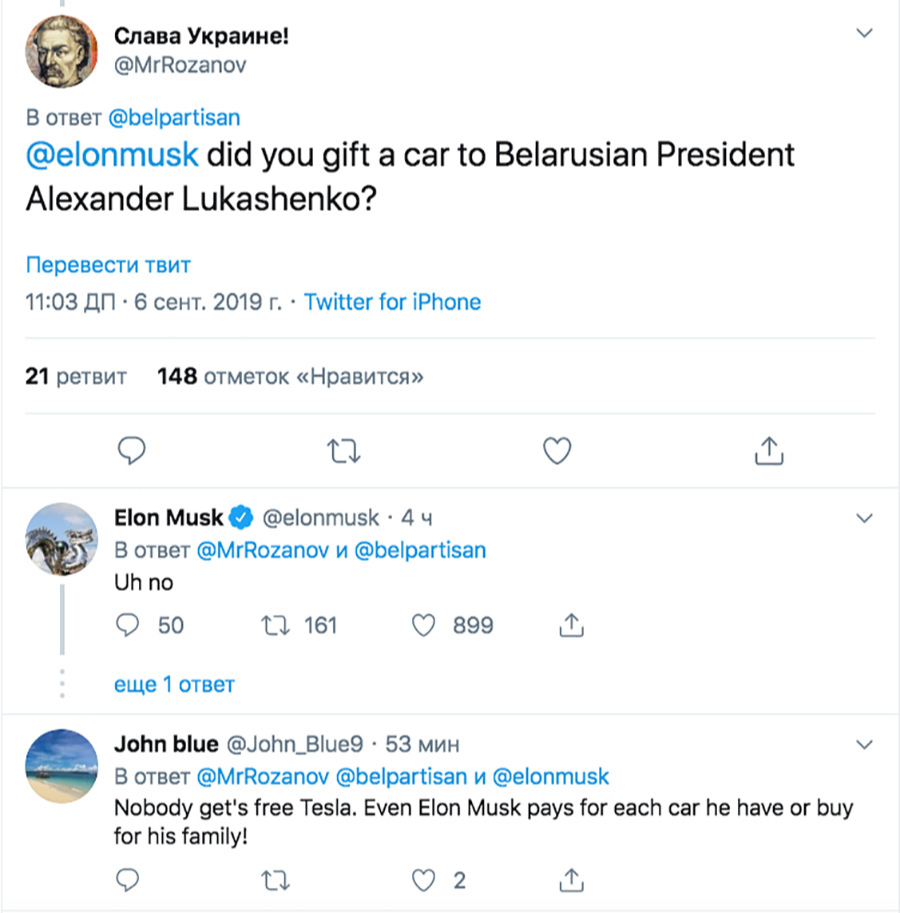This screenshot has width=900, height=913.
Task: Open Elon Musk's profile avatar
Action: point(62,539)
